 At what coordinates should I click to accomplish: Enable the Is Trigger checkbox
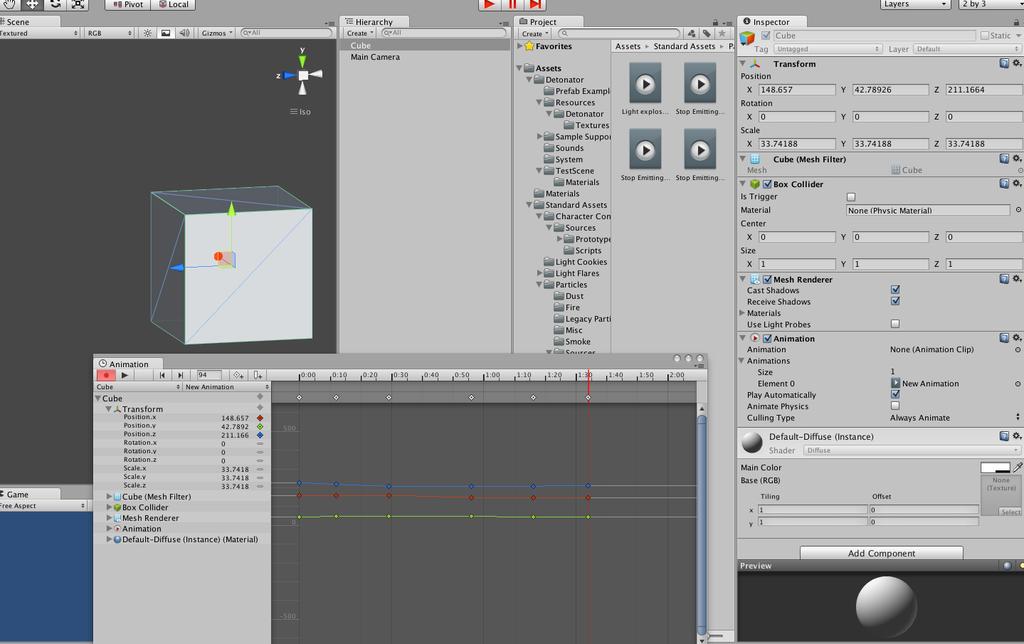pyautogui.click(x=851, y=197)
